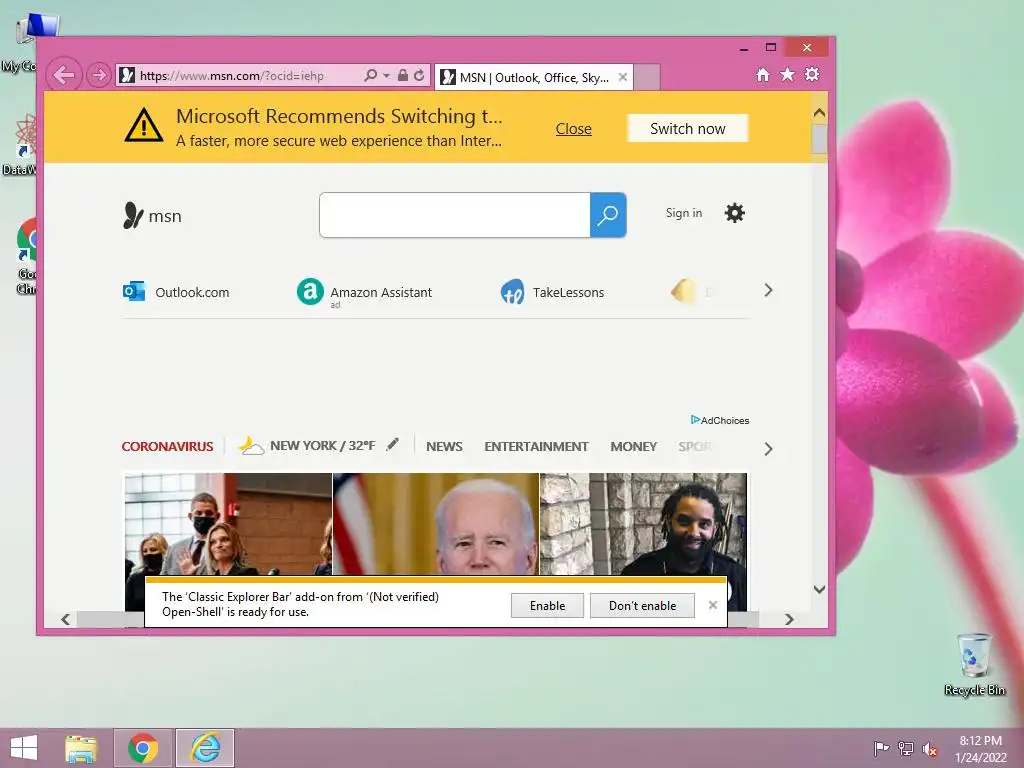Open the CORONAVIRUS news section
This screenshot has width=1024, height=768.
click(167, 447)
